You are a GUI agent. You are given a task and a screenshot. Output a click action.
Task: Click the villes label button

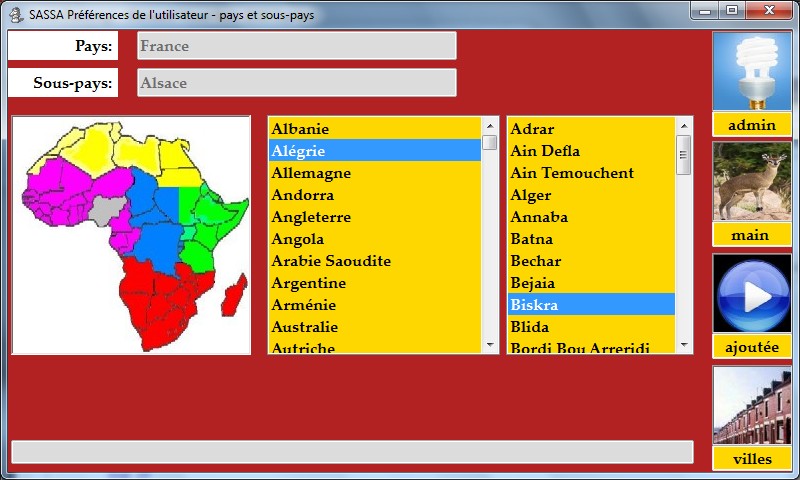pyautogui.click(x=752, y=459)
